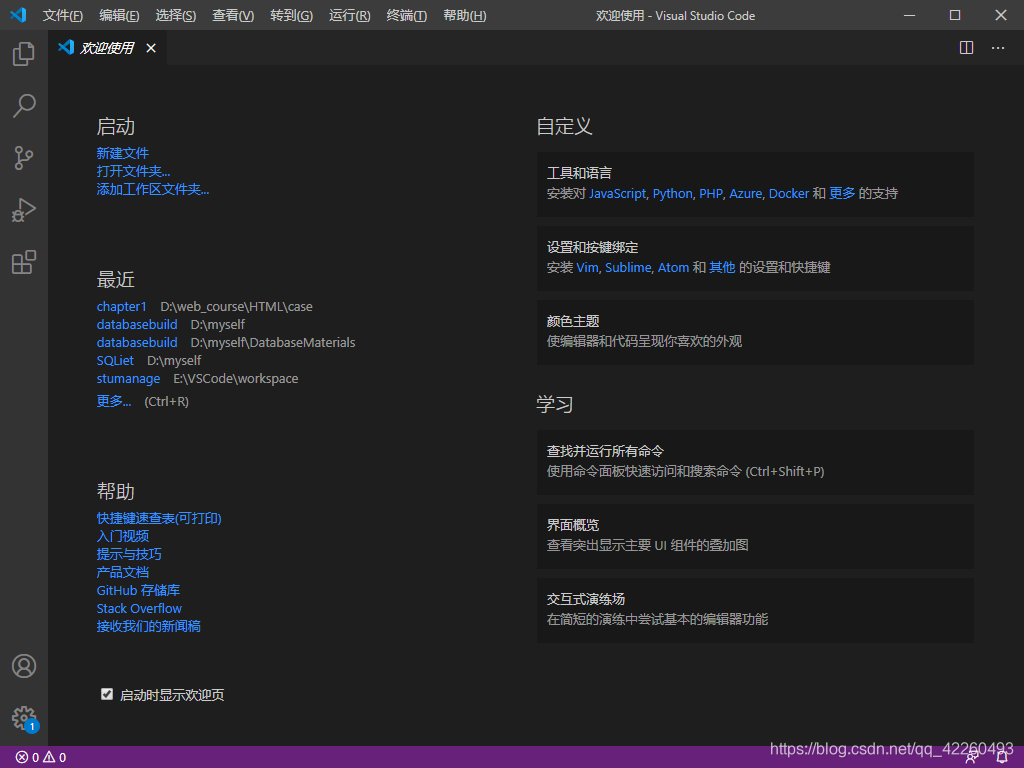Open the notifications bell in the status bar
Screen dimensions: 1024x768
(x=1002, y=758)
